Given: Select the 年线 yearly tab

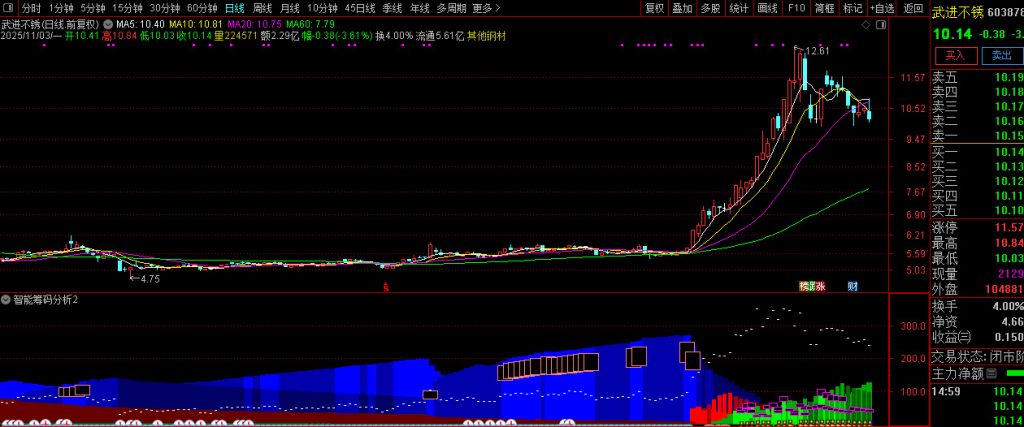Looking at the screenshot, I should (420, 8).
